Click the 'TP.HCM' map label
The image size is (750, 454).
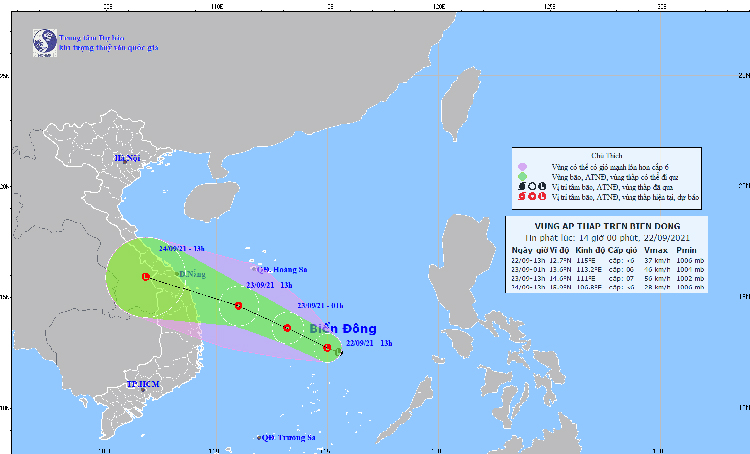pyautogui.click(x=143, y=384)
